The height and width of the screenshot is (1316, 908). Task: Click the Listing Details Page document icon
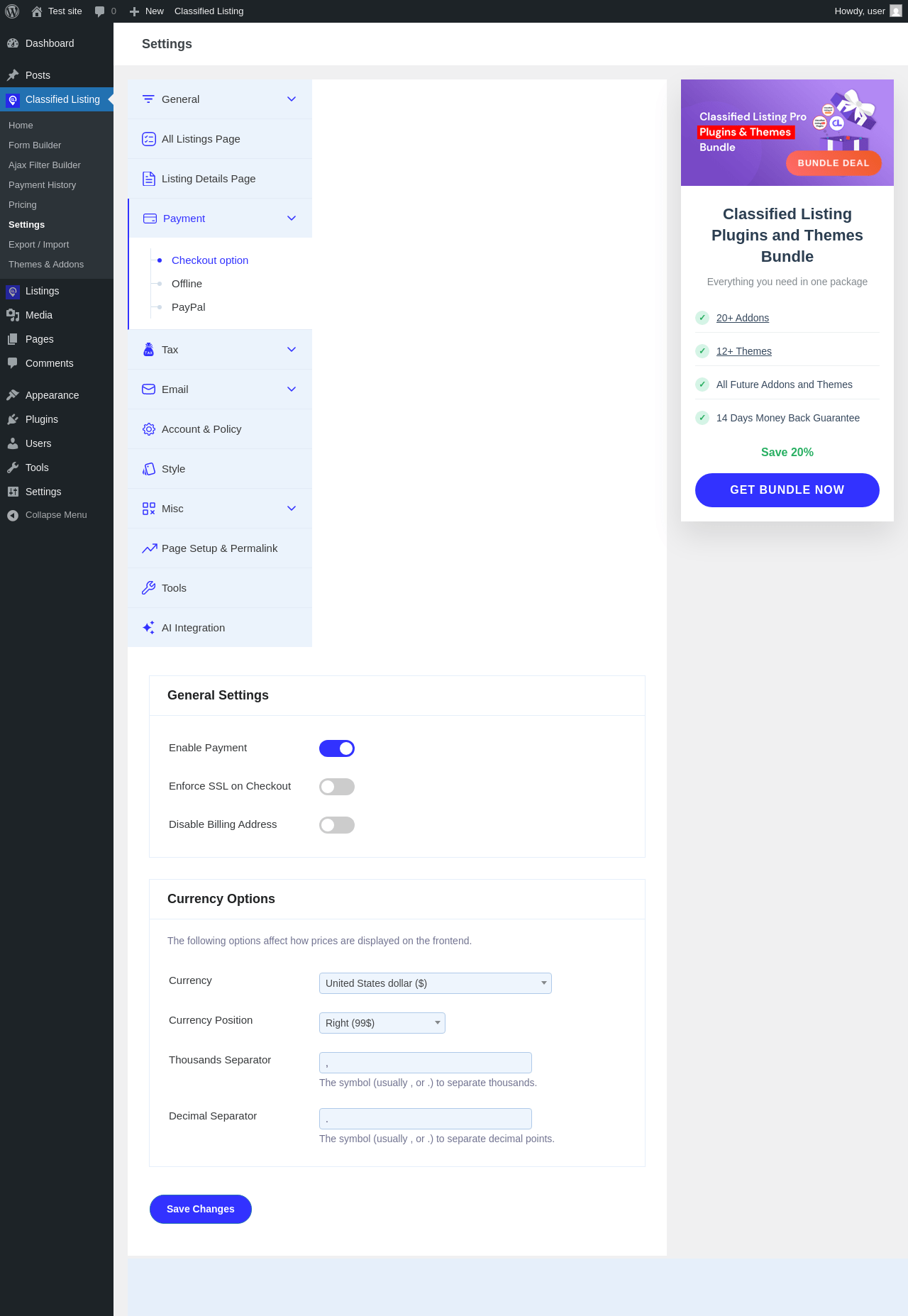149,179
